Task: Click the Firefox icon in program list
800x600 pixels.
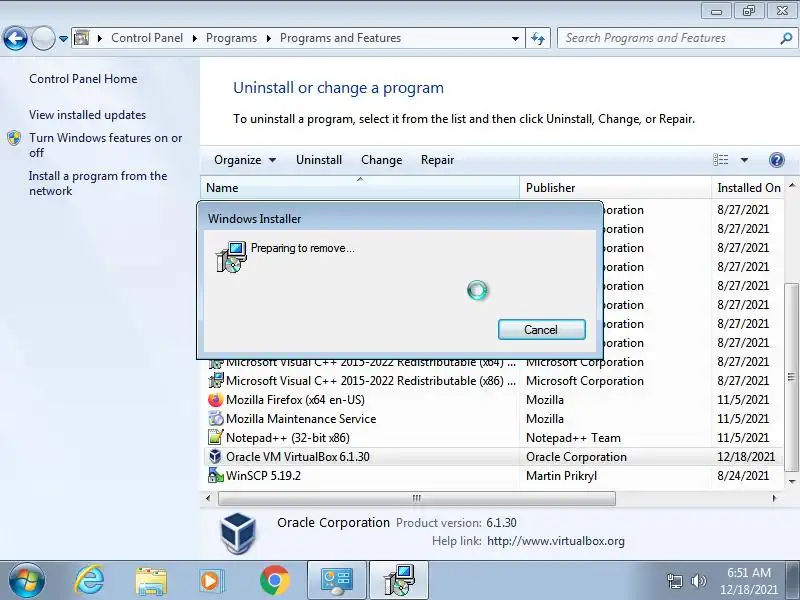Action: (x=216, y=399)
